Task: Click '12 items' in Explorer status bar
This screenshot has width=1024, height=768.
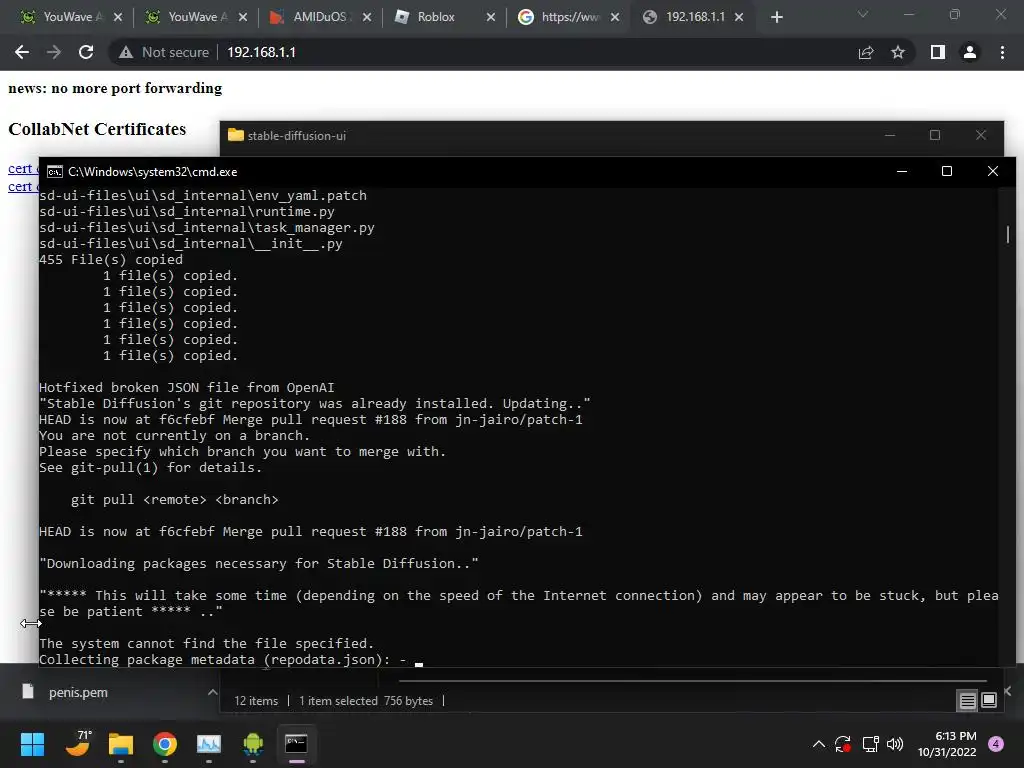Action: point(256,701)
